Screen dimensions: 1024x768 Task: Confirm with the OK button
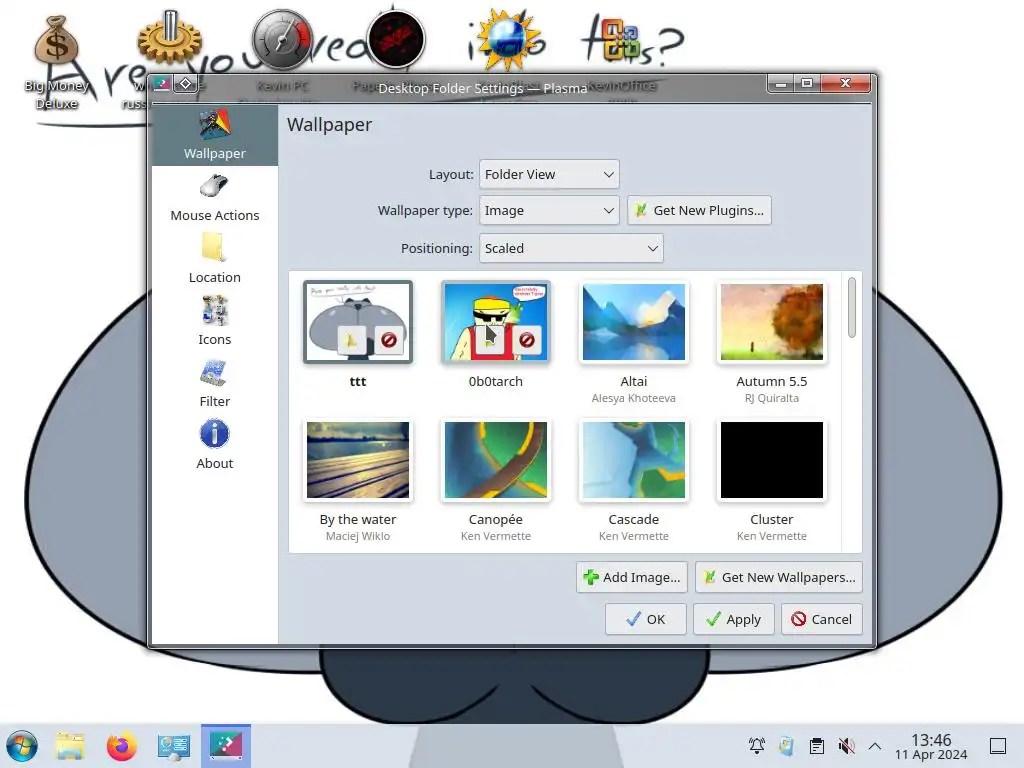645,619
